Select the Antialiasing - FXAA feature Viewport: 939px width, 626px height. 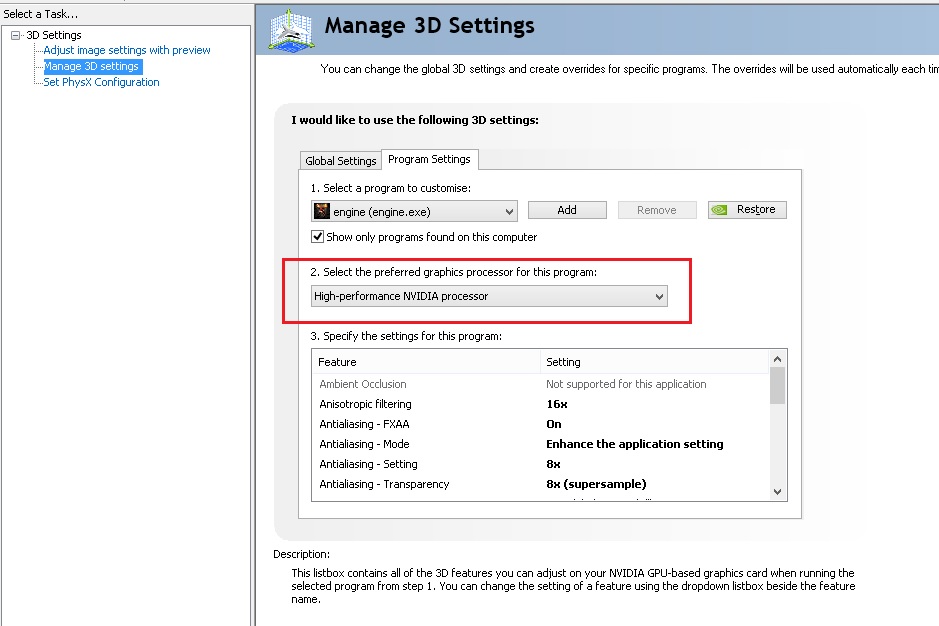pyautogui.click(x=364, y=424)
